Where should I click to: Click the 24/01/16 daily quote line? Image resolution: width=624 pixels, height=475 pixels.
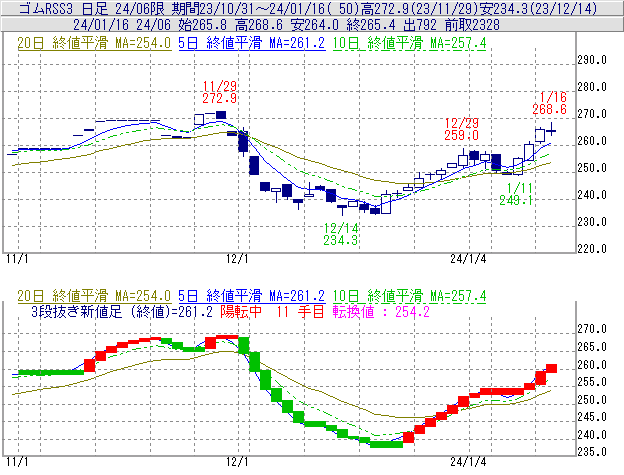point(286,25)
